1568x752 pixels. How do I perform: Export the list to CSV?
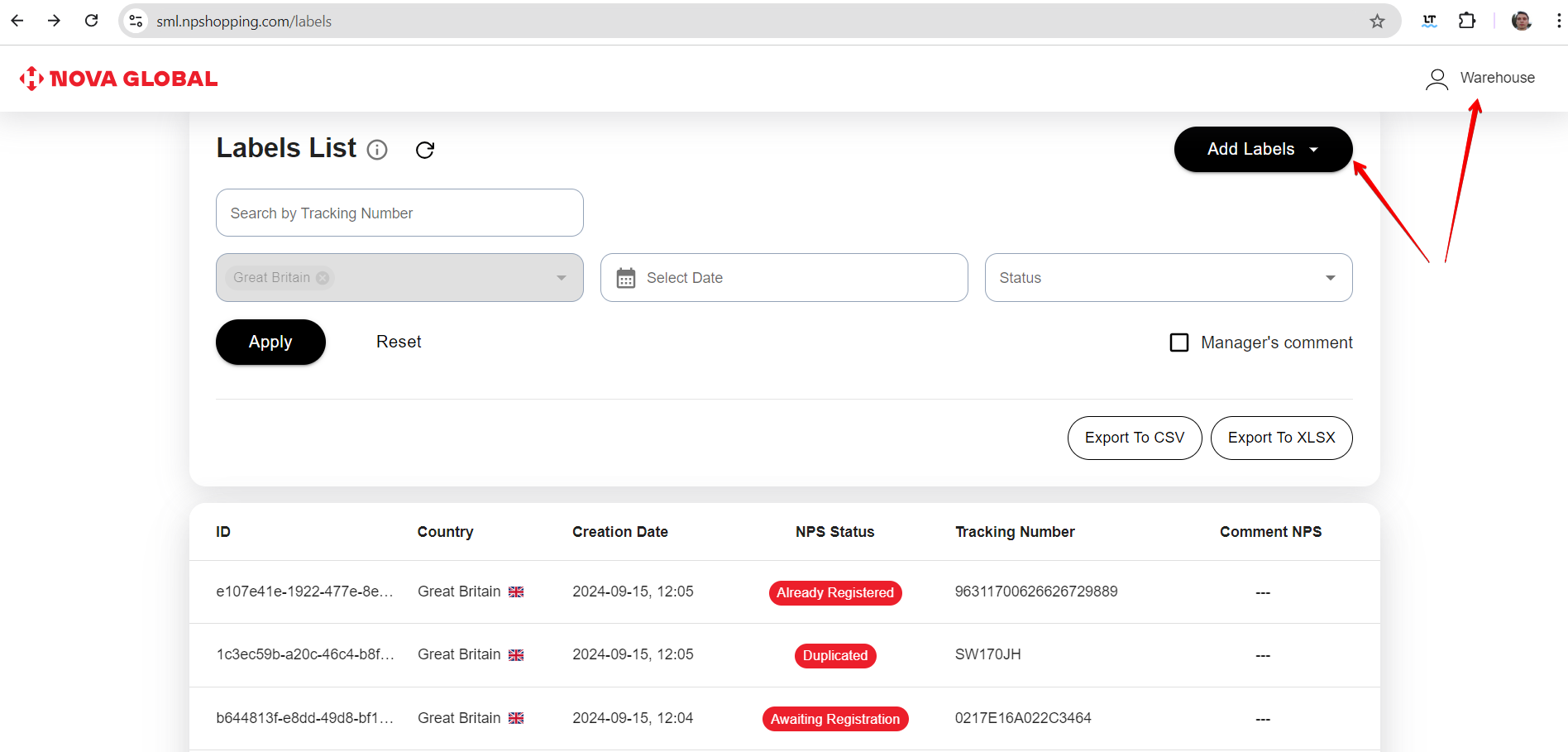(1135, 438)
